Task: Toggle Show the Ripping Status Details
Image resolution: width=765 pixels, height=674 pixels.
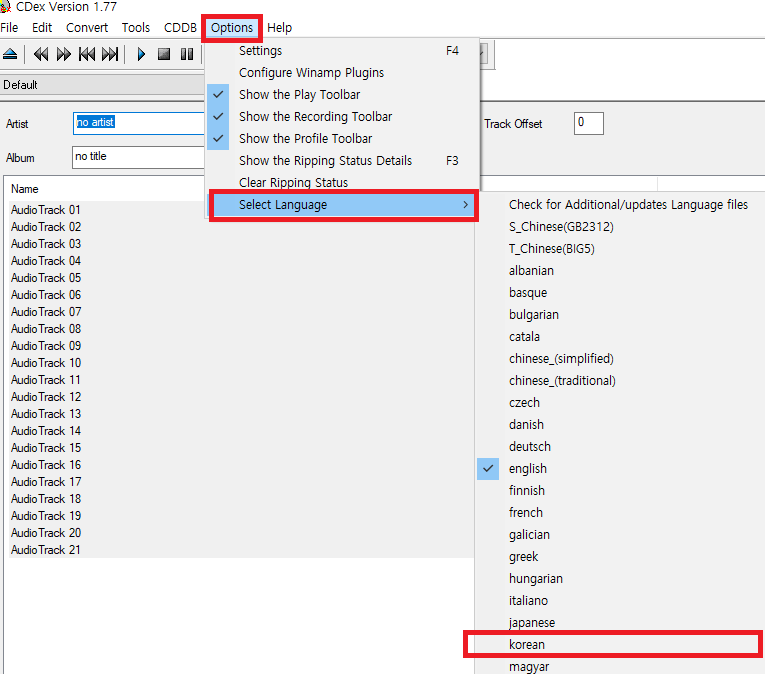Action: (x=342, y=161)
